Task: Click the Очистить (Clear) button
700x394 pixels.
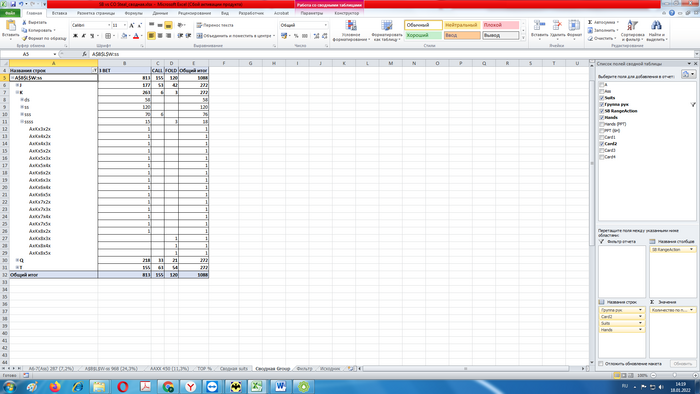Action: 601,38
